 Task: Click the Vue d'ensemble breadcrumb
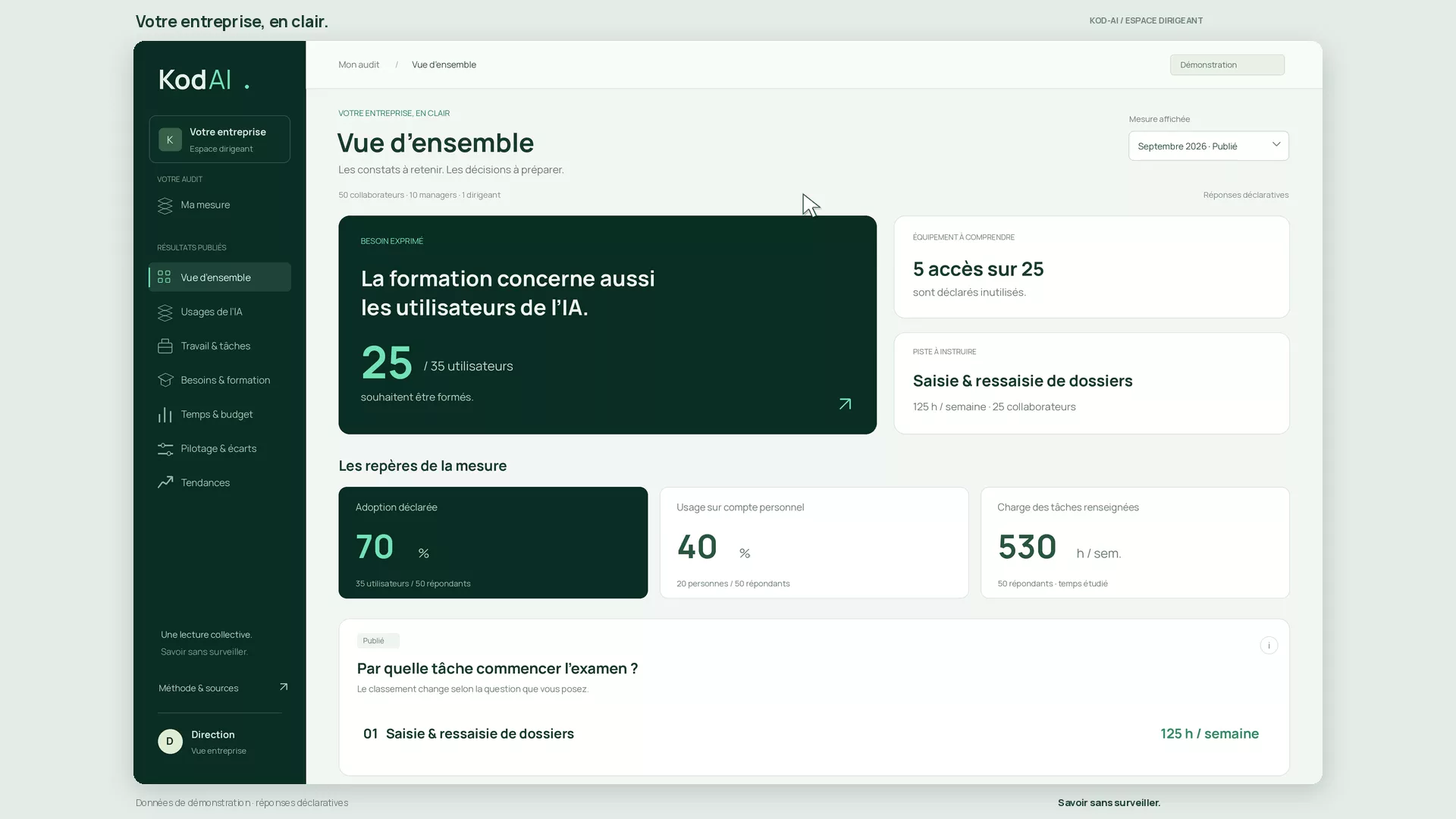[444, 65]
